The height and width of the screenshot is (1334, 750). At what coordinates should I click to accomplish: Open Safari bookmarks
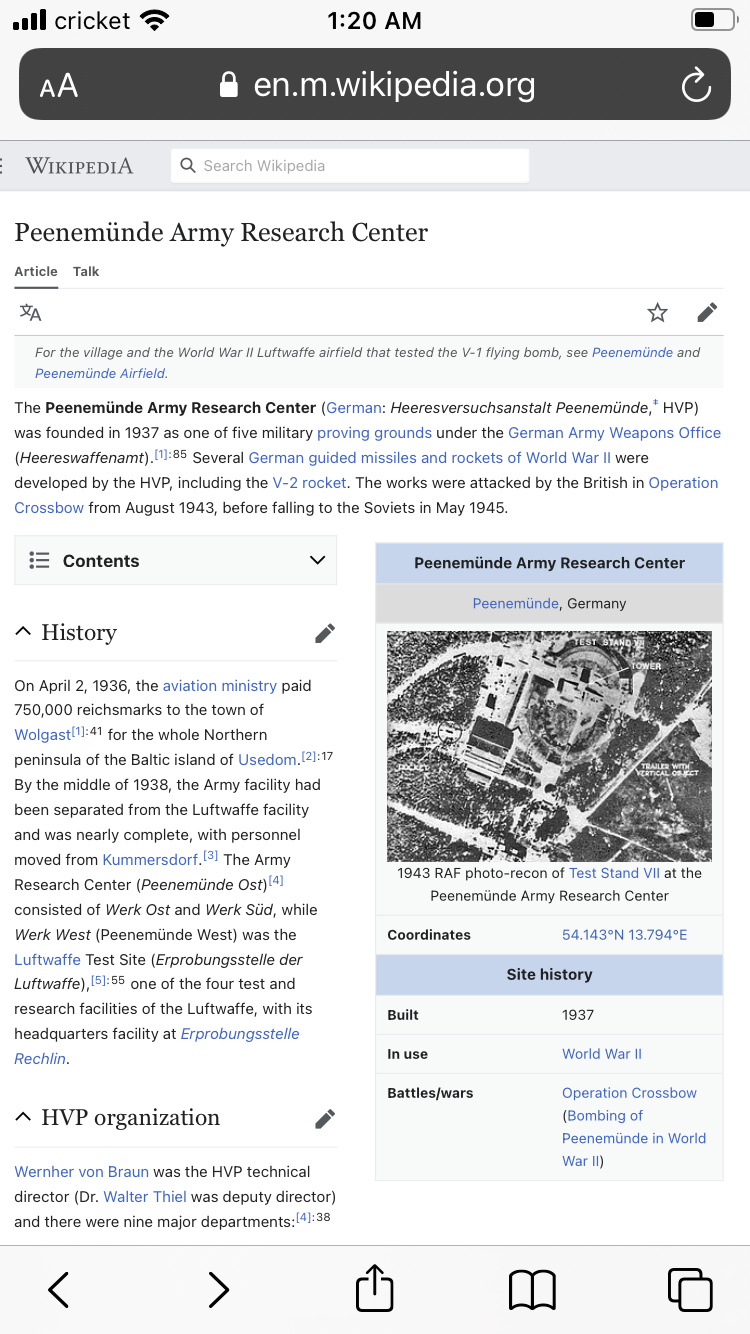point(532,1290)
